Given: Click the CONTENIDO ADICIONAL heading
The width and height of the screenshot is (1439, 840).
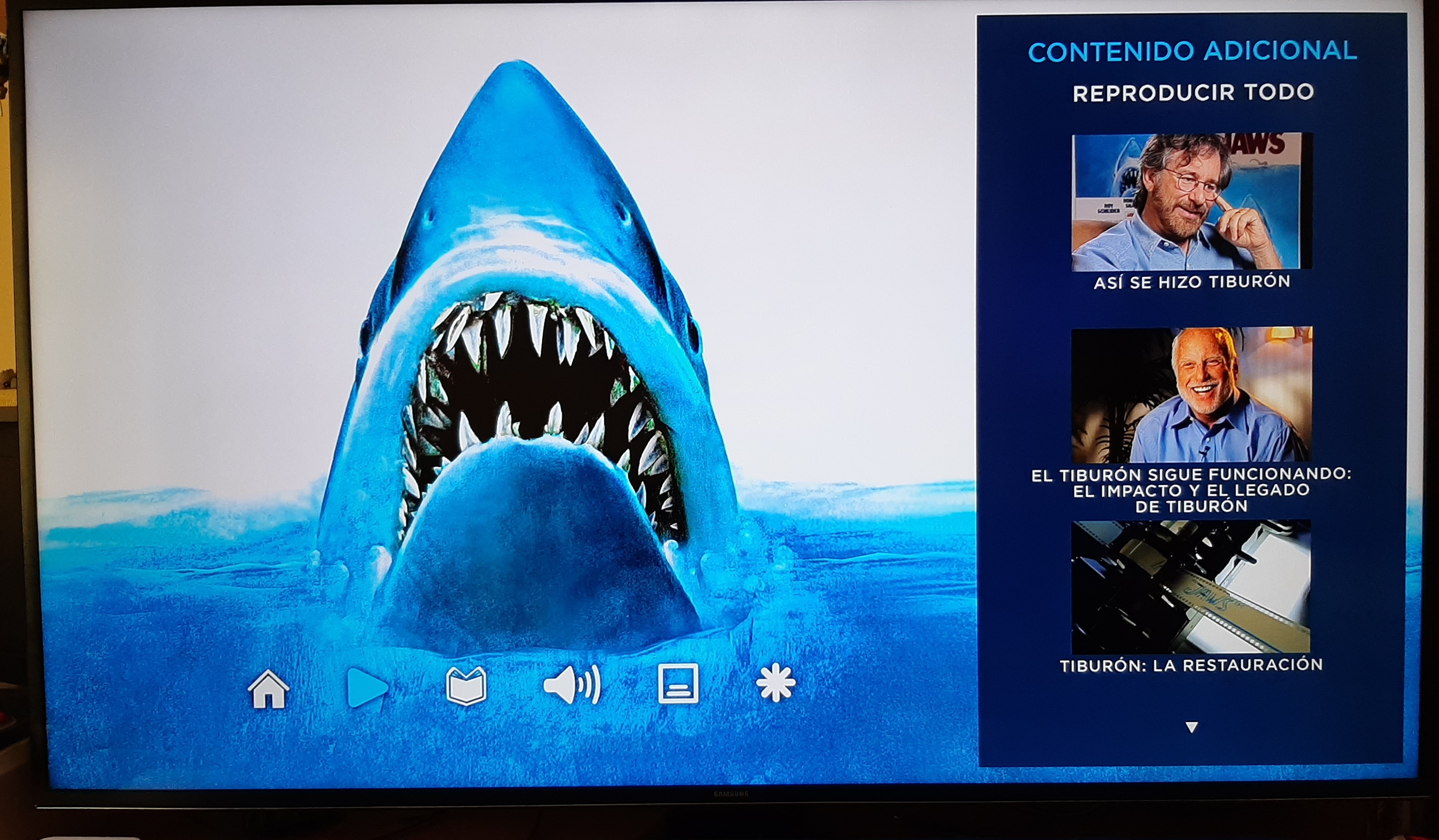Looking at the screenshot, I should [1192, 51].
